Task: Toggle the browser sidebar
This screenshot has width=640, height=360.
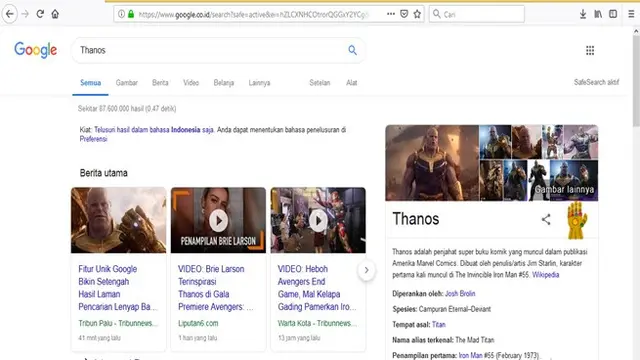Action: pos(613,14)
